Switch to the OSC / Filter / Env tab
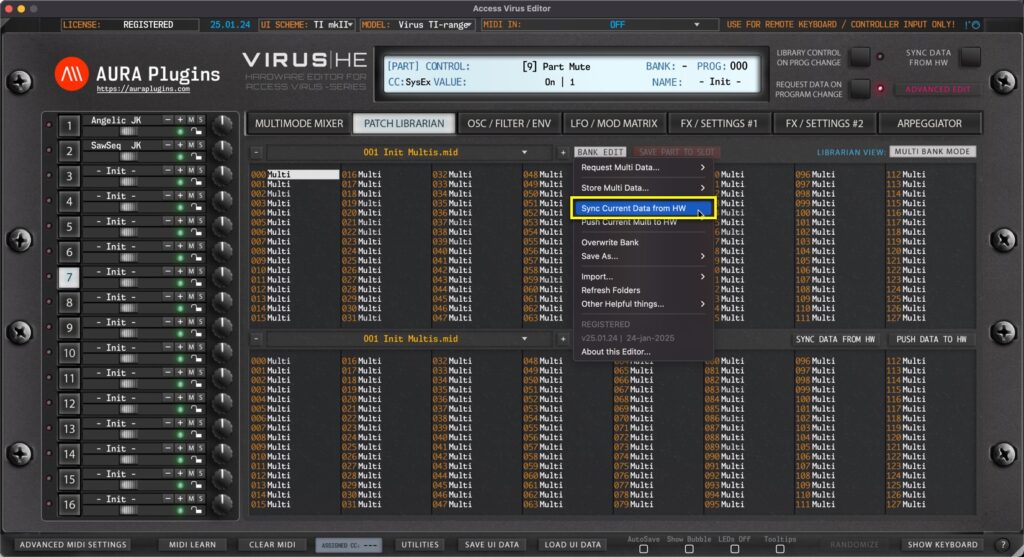1024x557 pixels. click(x=509, y=123)
